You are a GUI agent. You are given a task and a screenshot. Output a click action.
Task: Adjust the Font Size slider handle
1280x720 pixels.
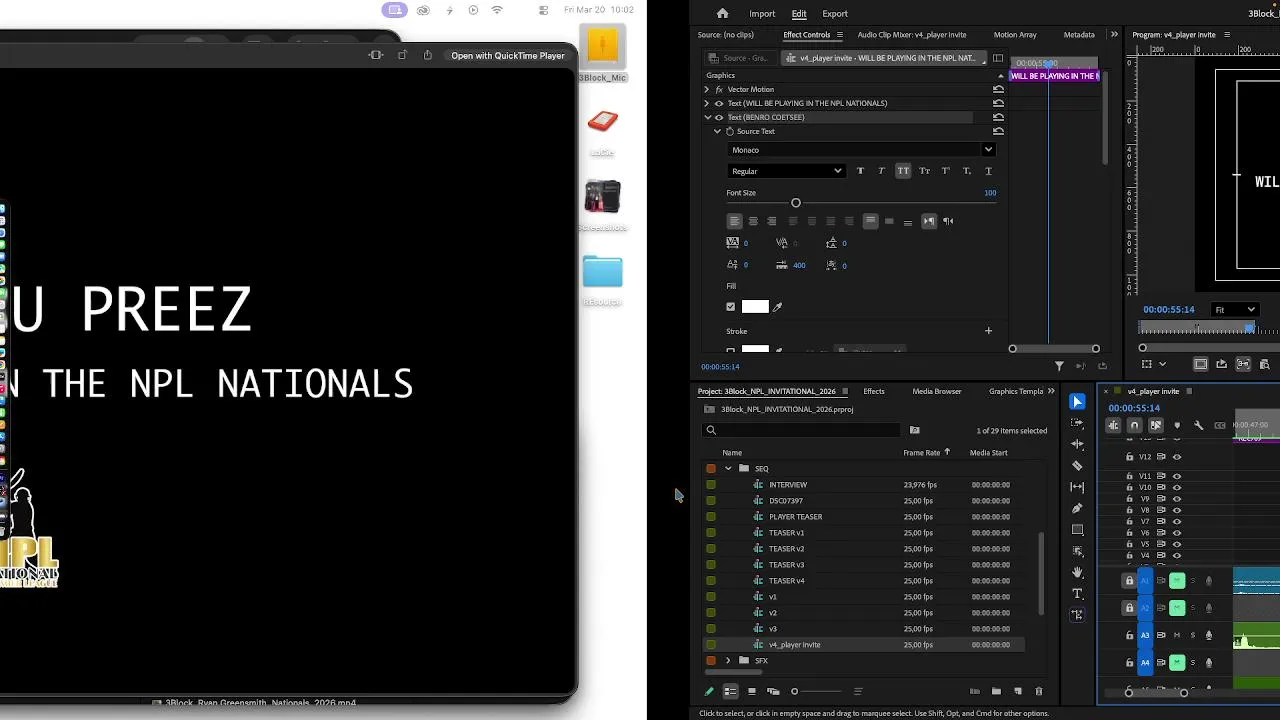pos(796,203)
